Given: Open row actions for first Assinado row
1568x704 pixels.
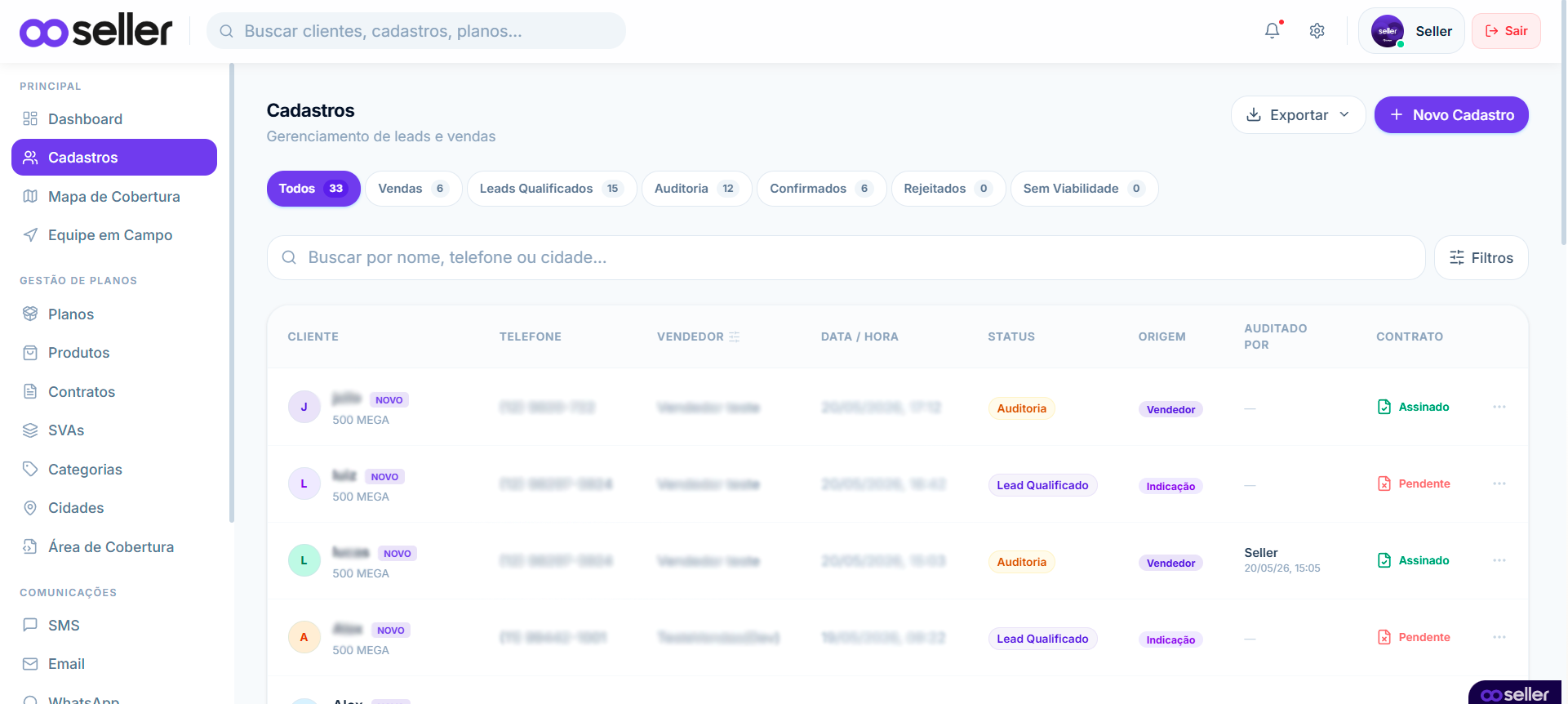Looking at the screenshot, I should point(1499,407).
